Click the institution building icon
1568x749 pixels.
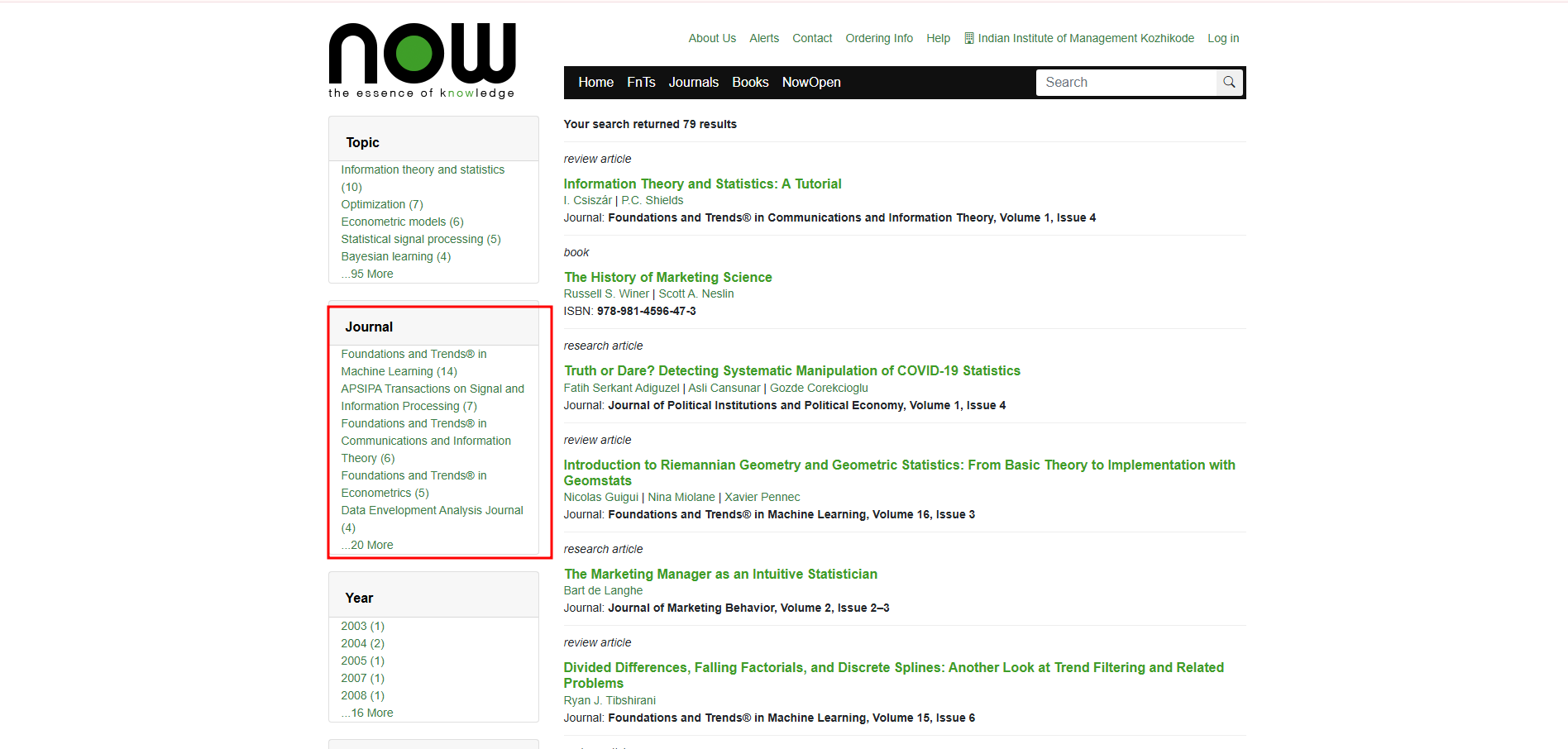[x=969, y=38]
